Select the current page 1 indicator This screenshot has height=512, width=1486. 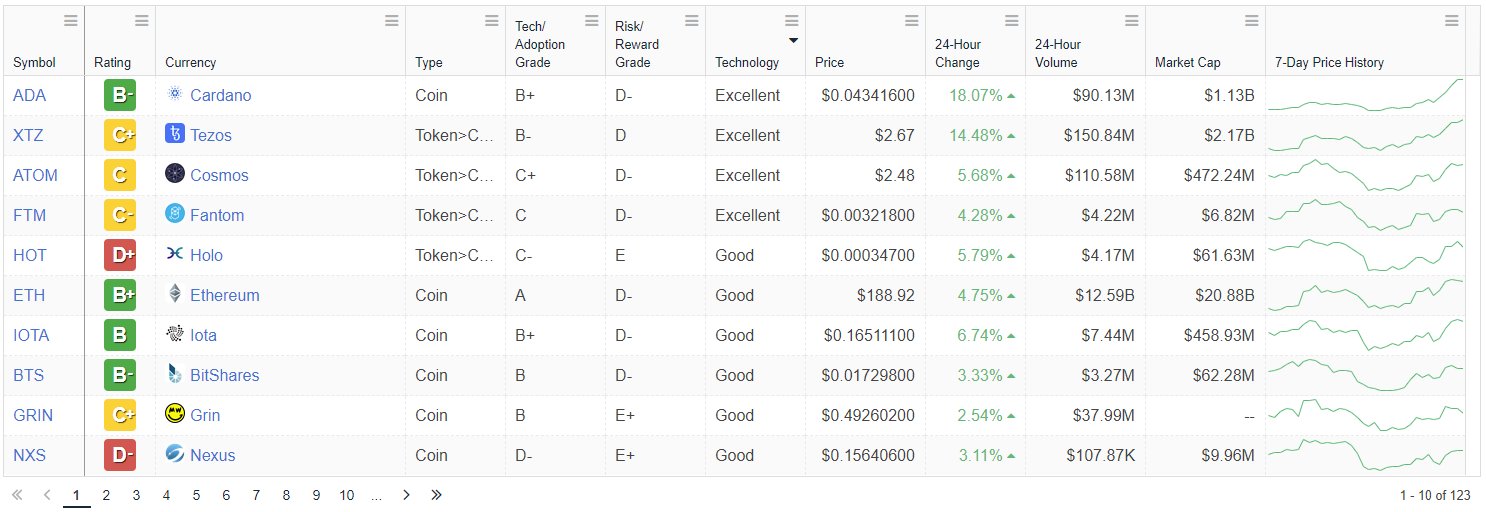76,494
